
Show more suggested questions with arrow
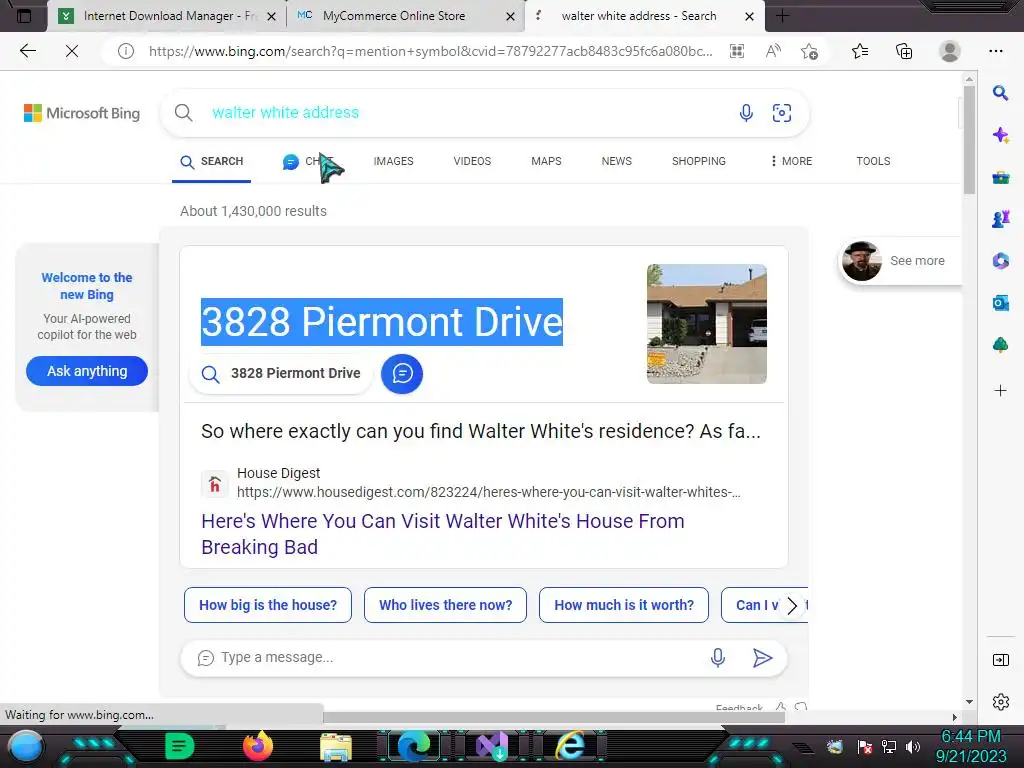point(792,605)
